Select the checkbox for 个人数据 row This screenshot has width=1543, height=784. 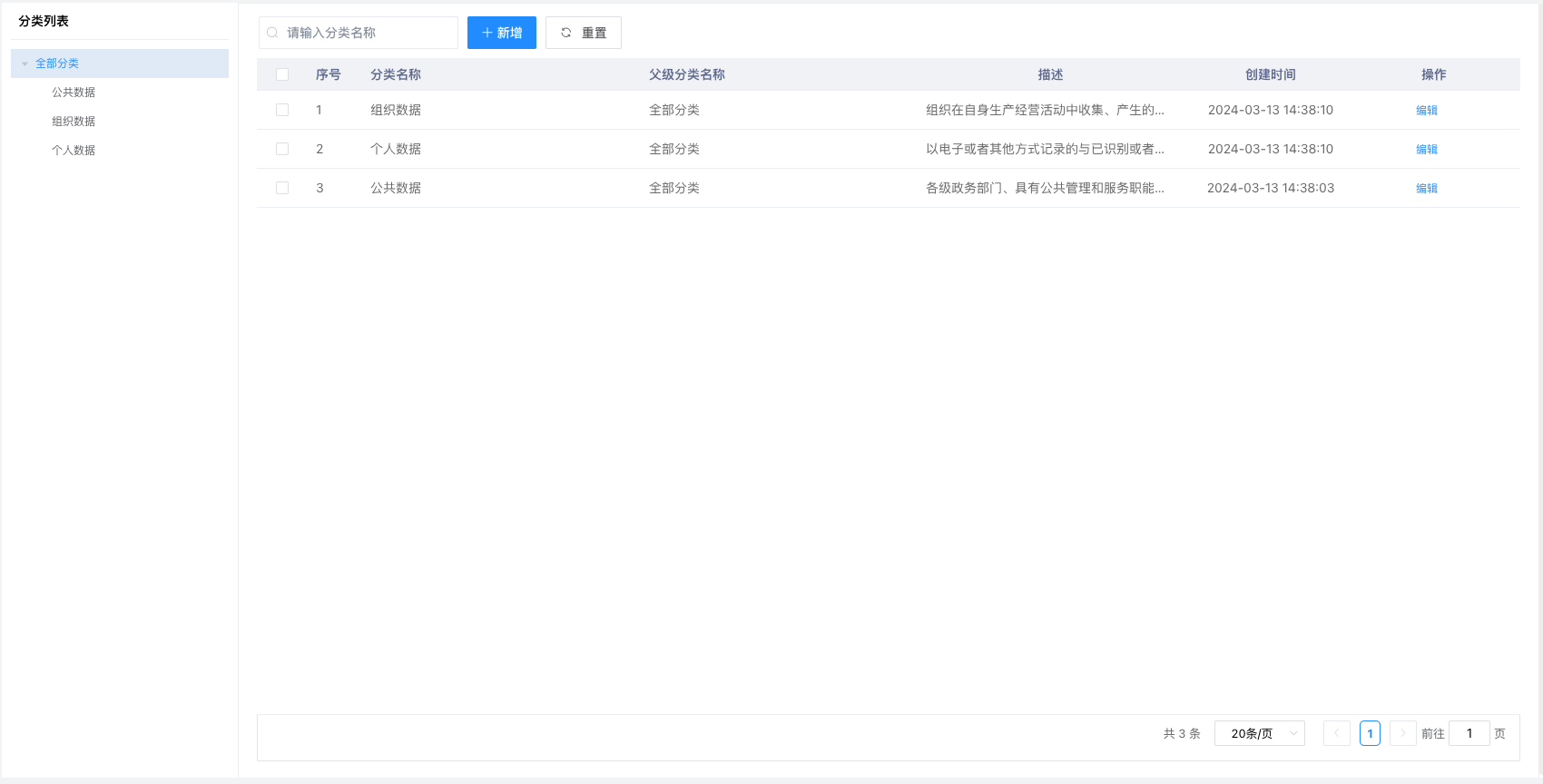(x=282, y=149)
